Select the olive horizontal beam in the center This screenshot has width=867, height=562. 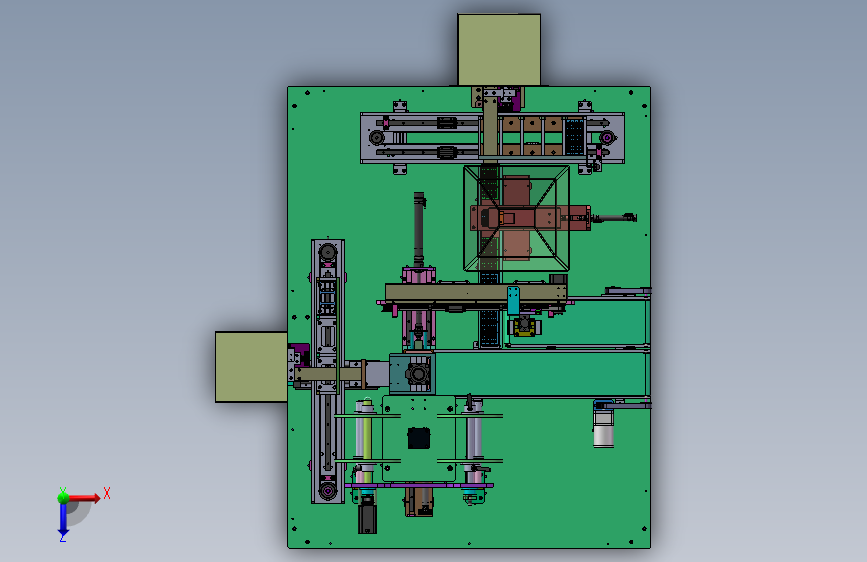pos(476,293)
